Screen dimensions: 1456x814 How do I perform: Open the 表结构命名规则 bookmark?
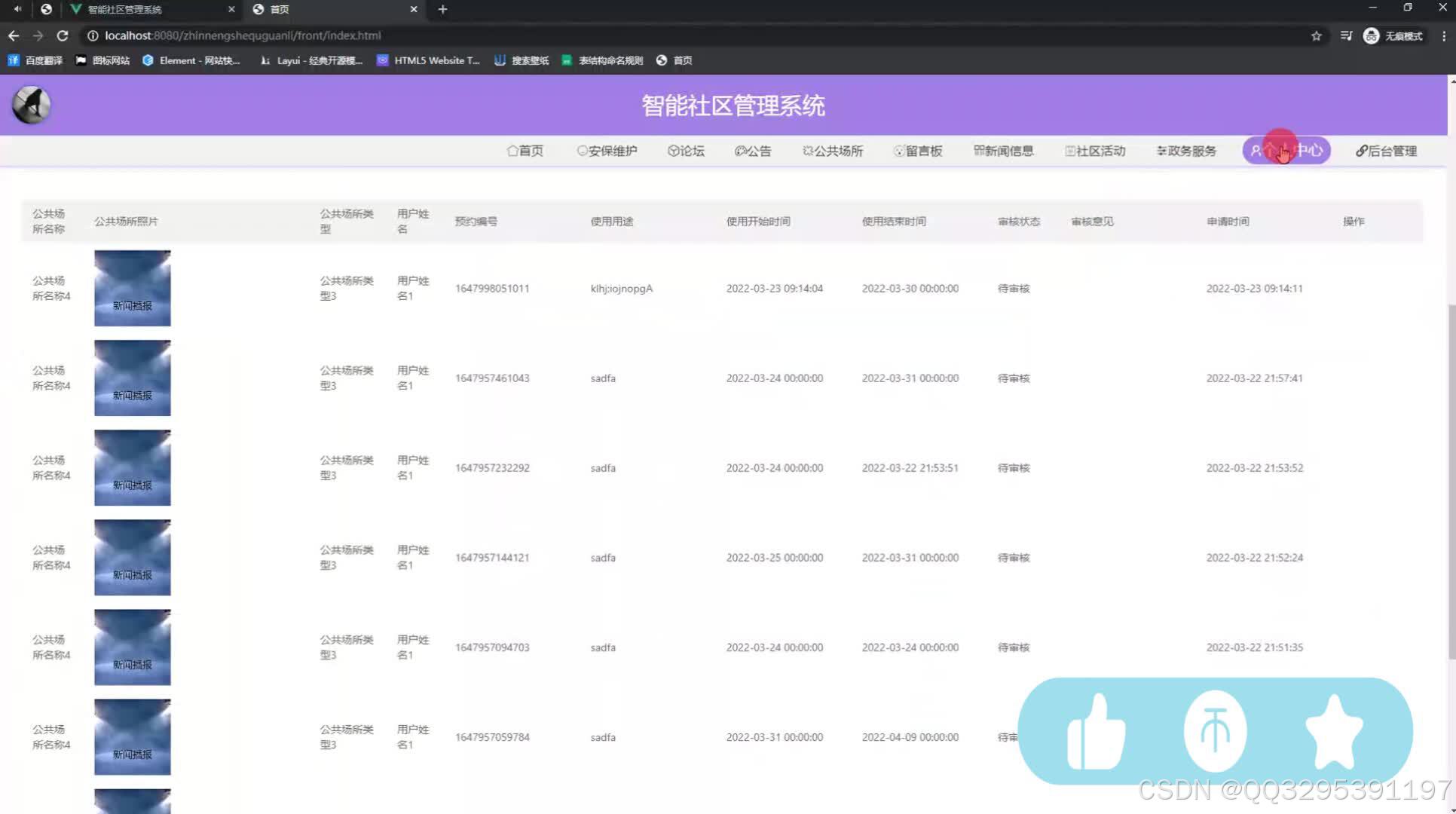[602, 60]
